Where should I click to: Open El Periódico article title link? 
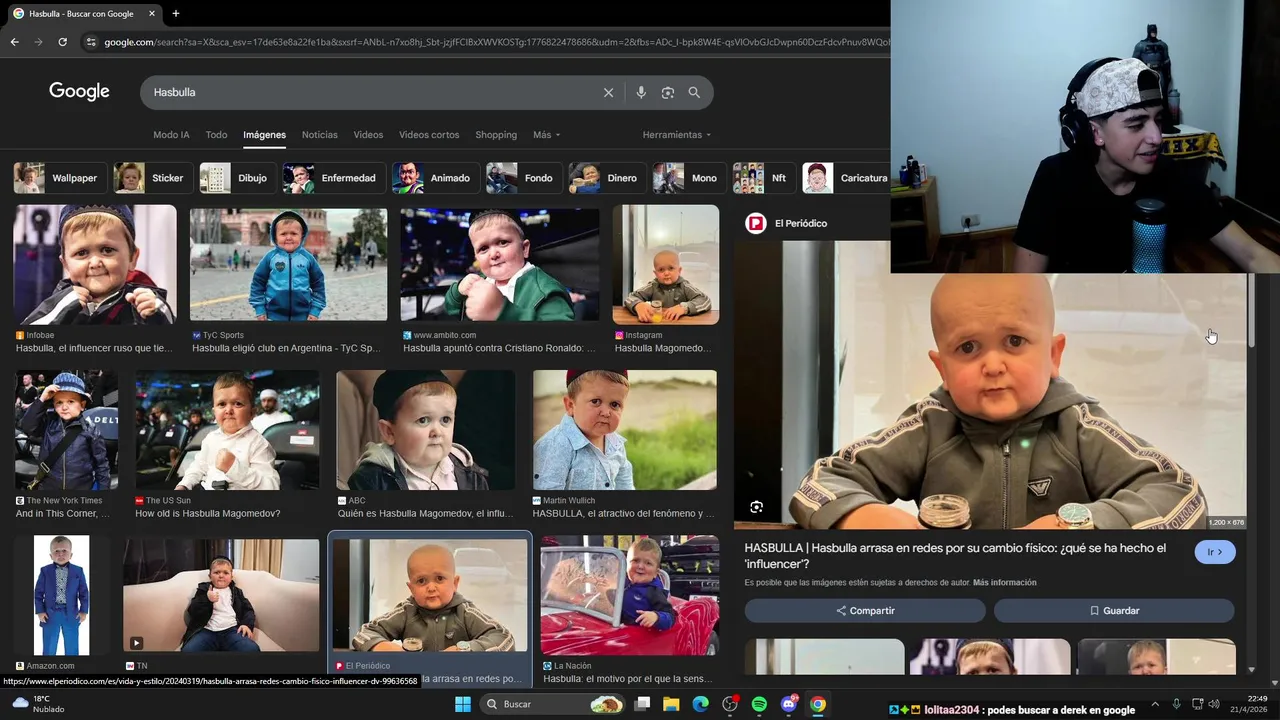(955, 556)
